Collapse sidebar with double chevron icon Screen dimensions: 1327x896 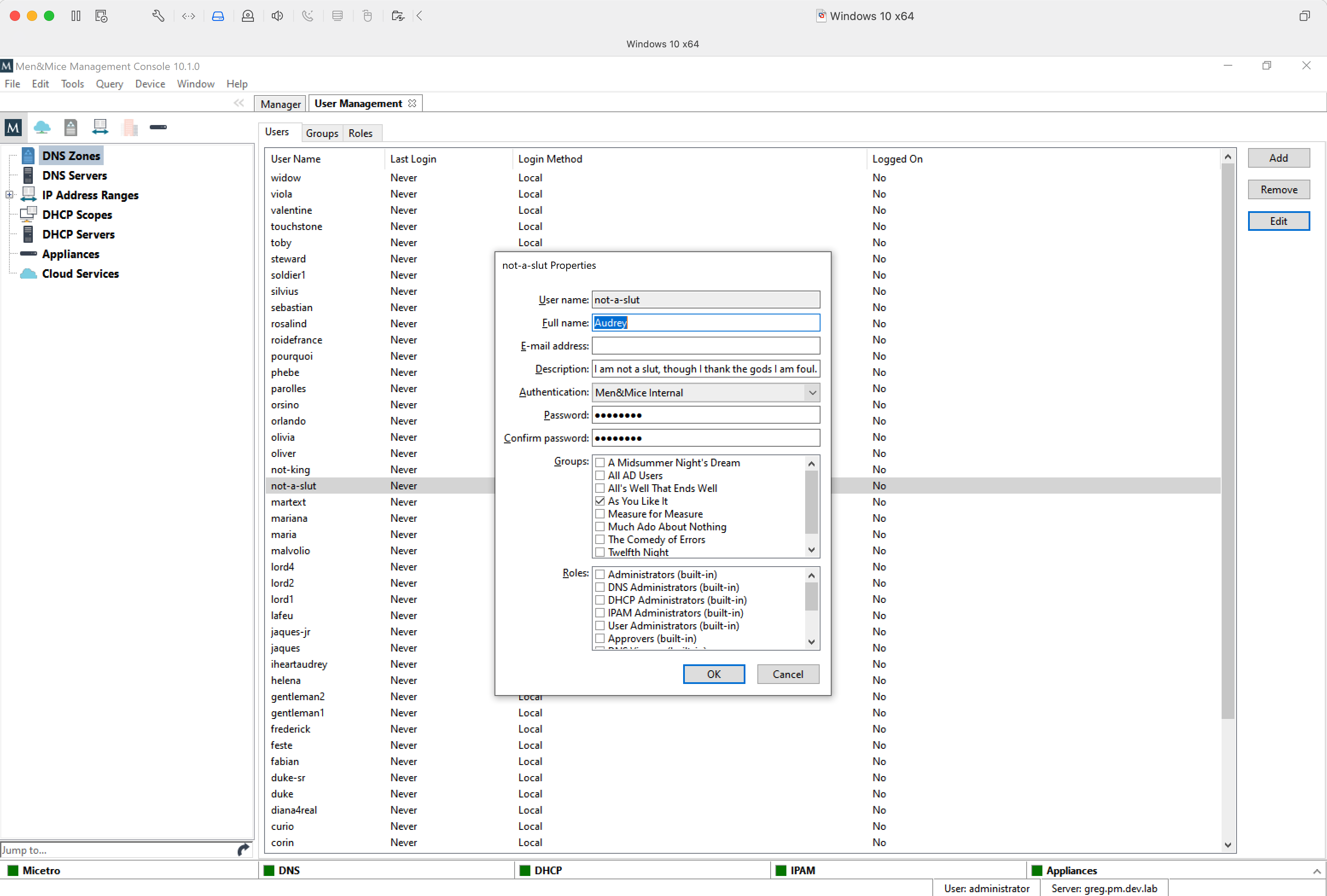click(239, 103)
